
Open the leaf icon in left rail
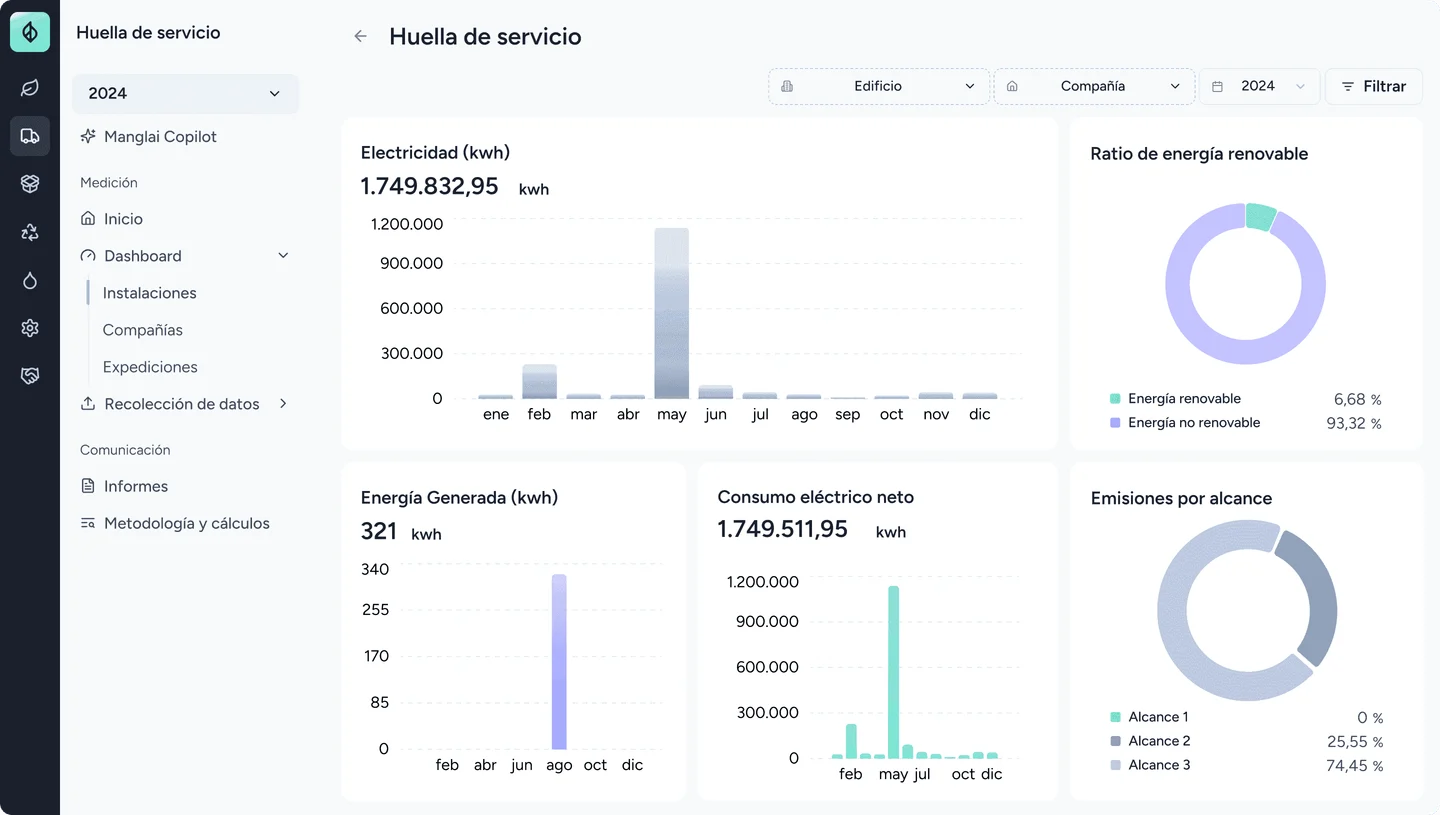click(x=30, y=88)
